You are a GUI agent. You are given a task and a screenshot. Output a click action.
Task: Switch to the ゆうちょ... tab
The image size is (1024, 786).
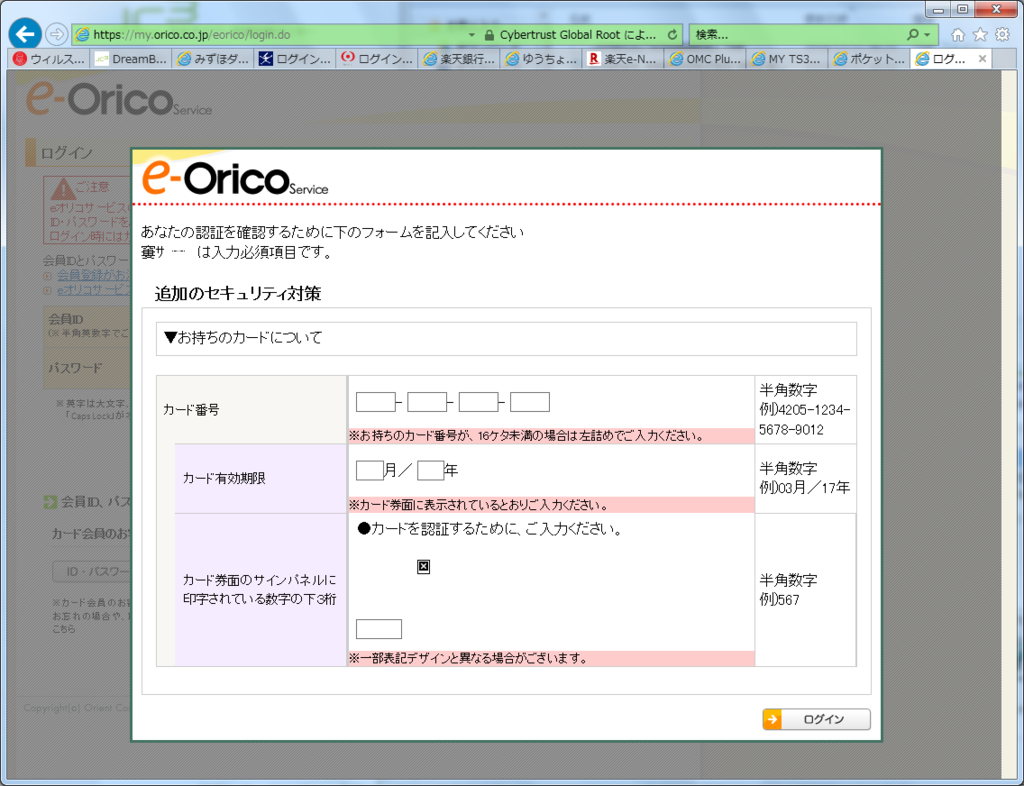point(542,59)
